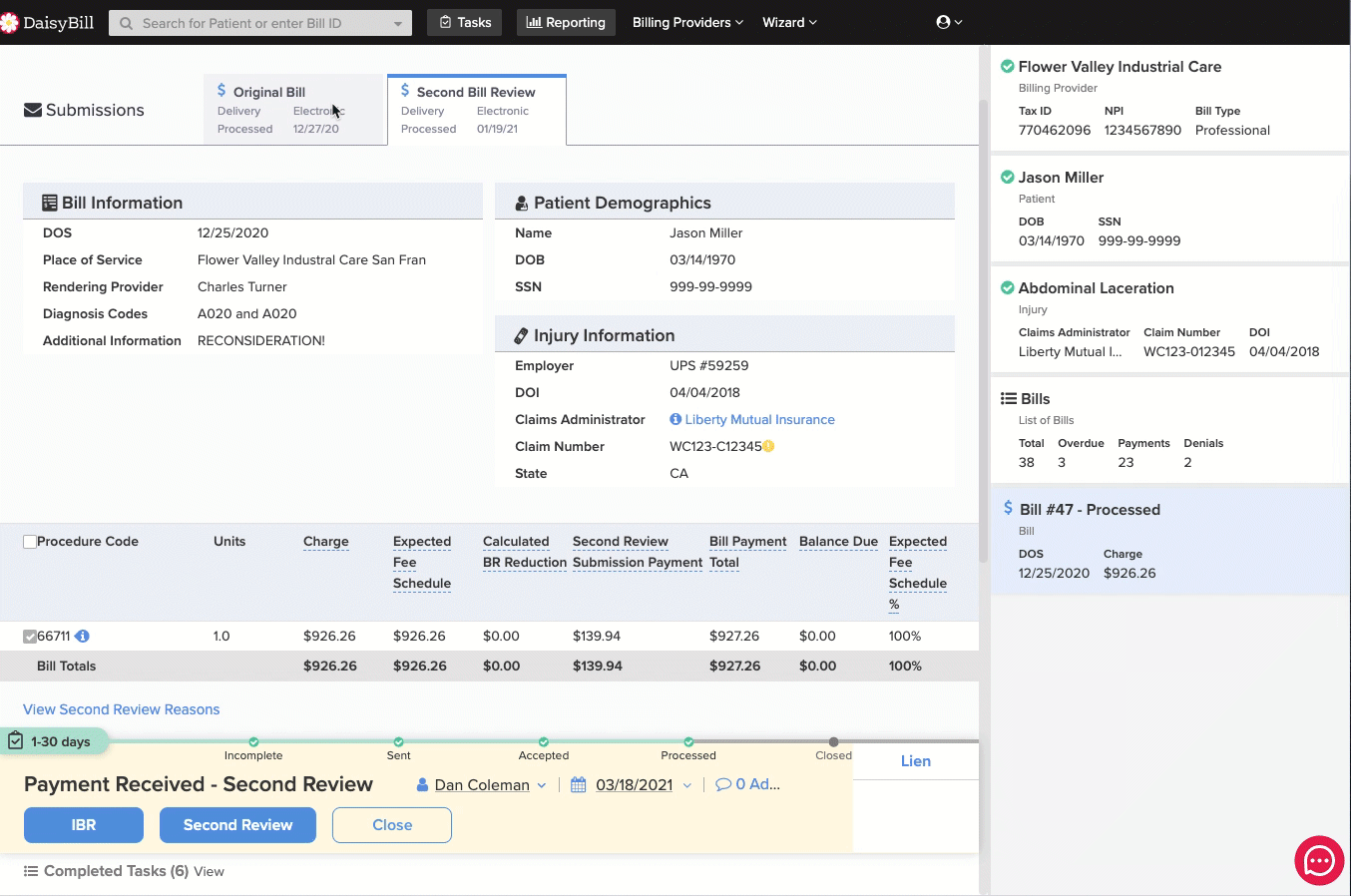Click the Completed Tasks list icon
Screen dimensions: 1351x896
(31, 871)
